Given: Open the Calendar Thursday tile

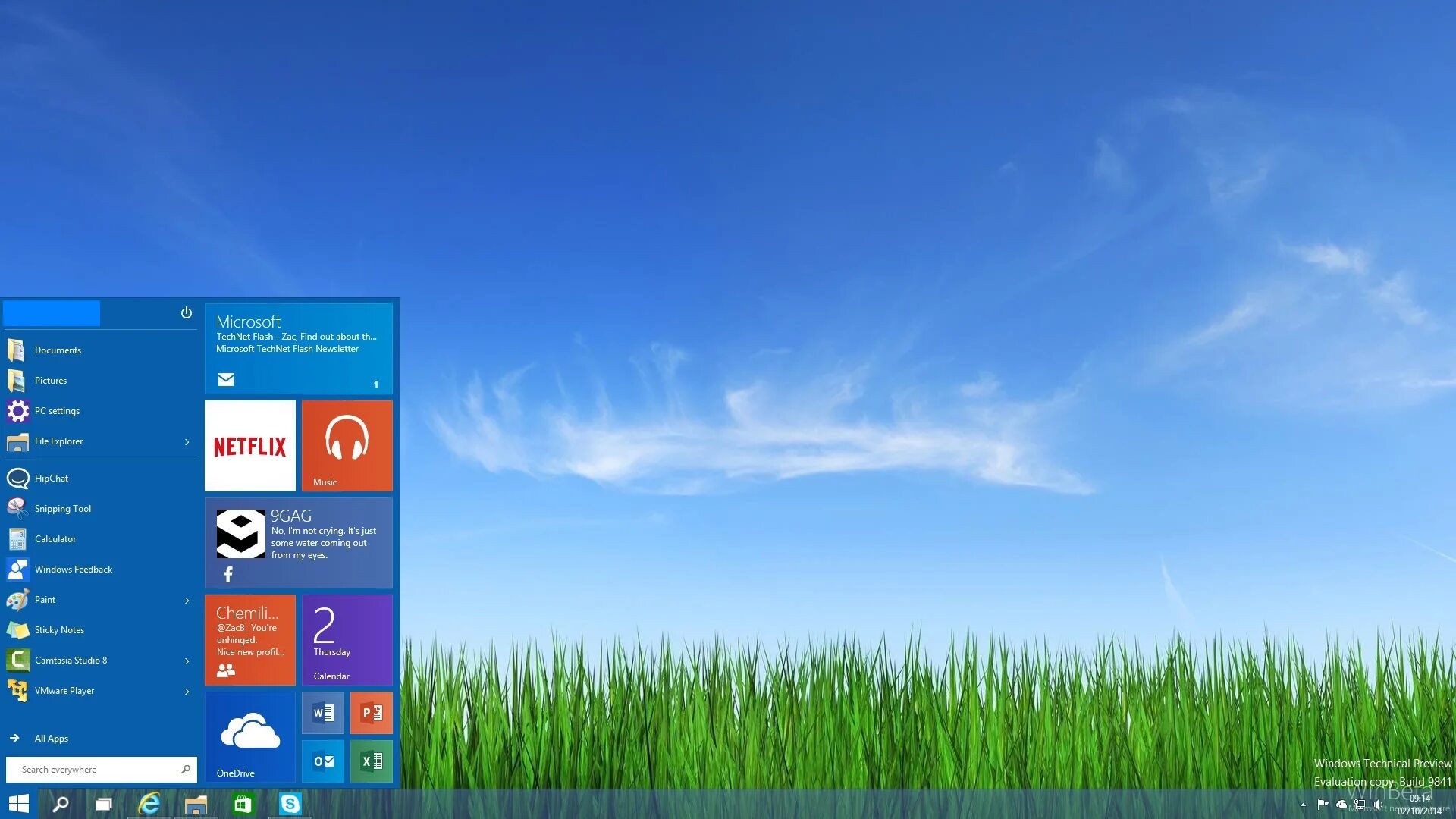Looking at the screenshot, I should point(347,640).
